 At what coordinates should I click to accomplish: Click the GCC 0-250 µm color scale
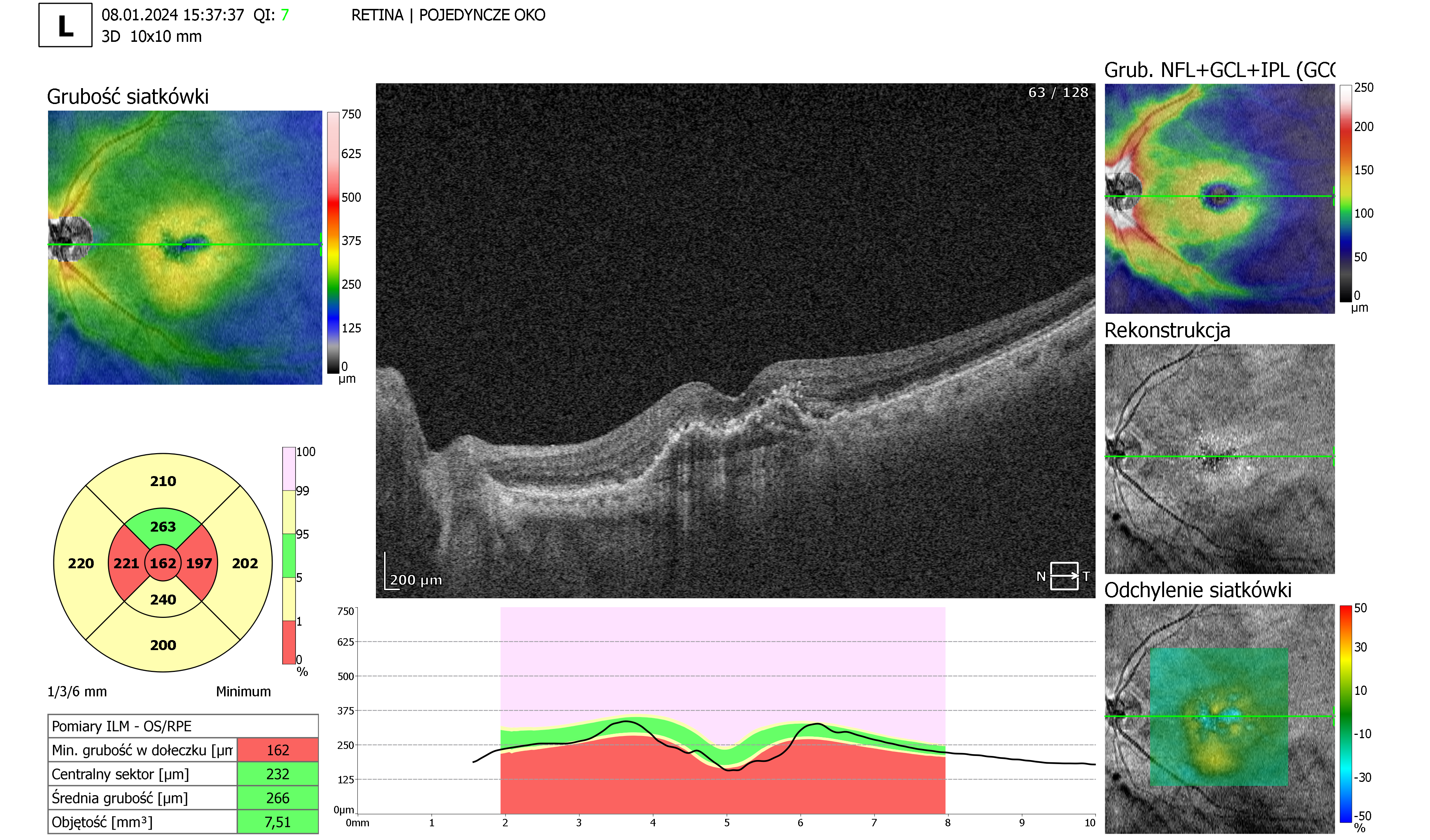(x=1346, y=193)
